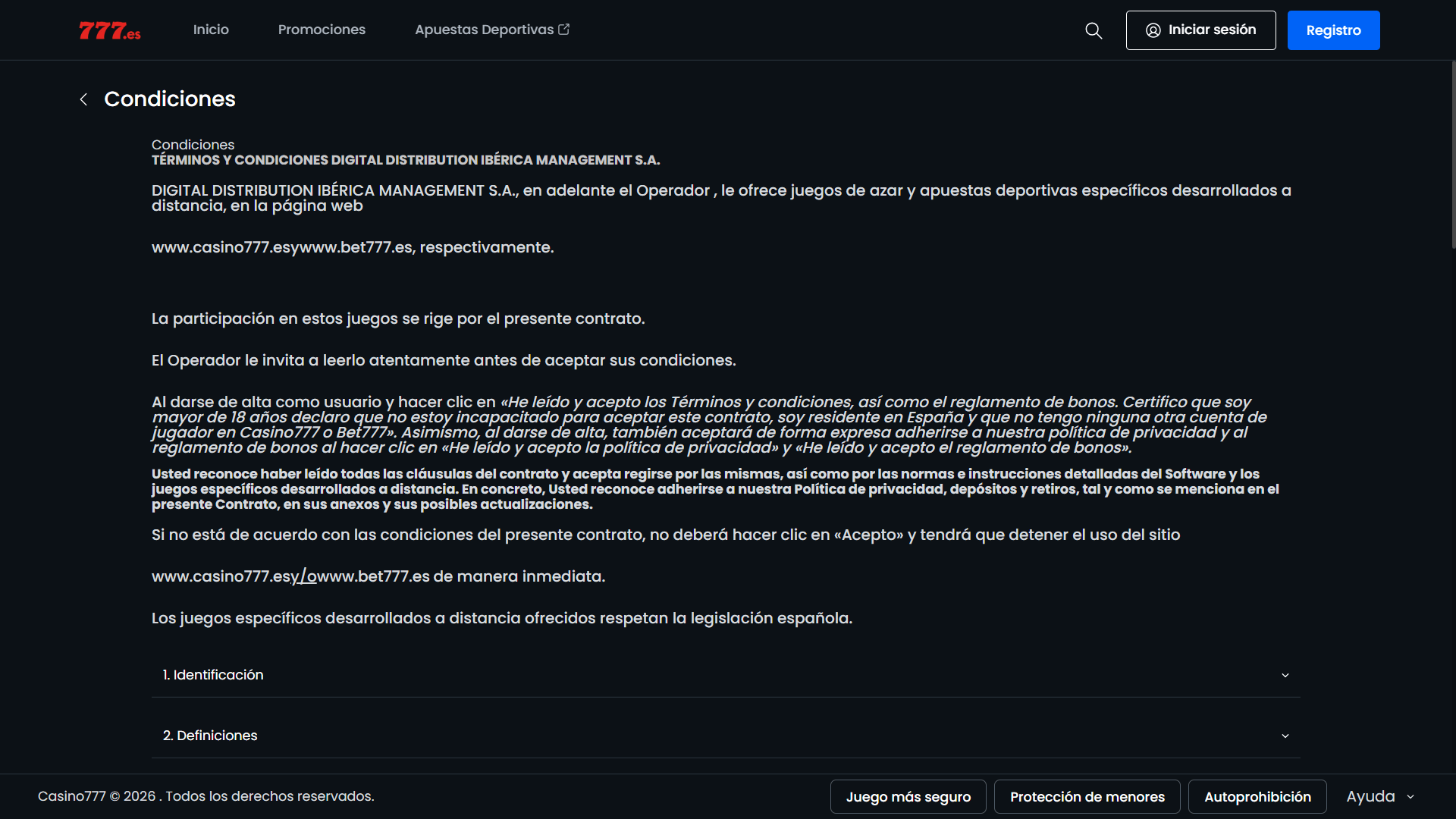This screenshot has height=819, width=1456.
Task: Expand section 1. Identificación
Action: pos(724,675)
